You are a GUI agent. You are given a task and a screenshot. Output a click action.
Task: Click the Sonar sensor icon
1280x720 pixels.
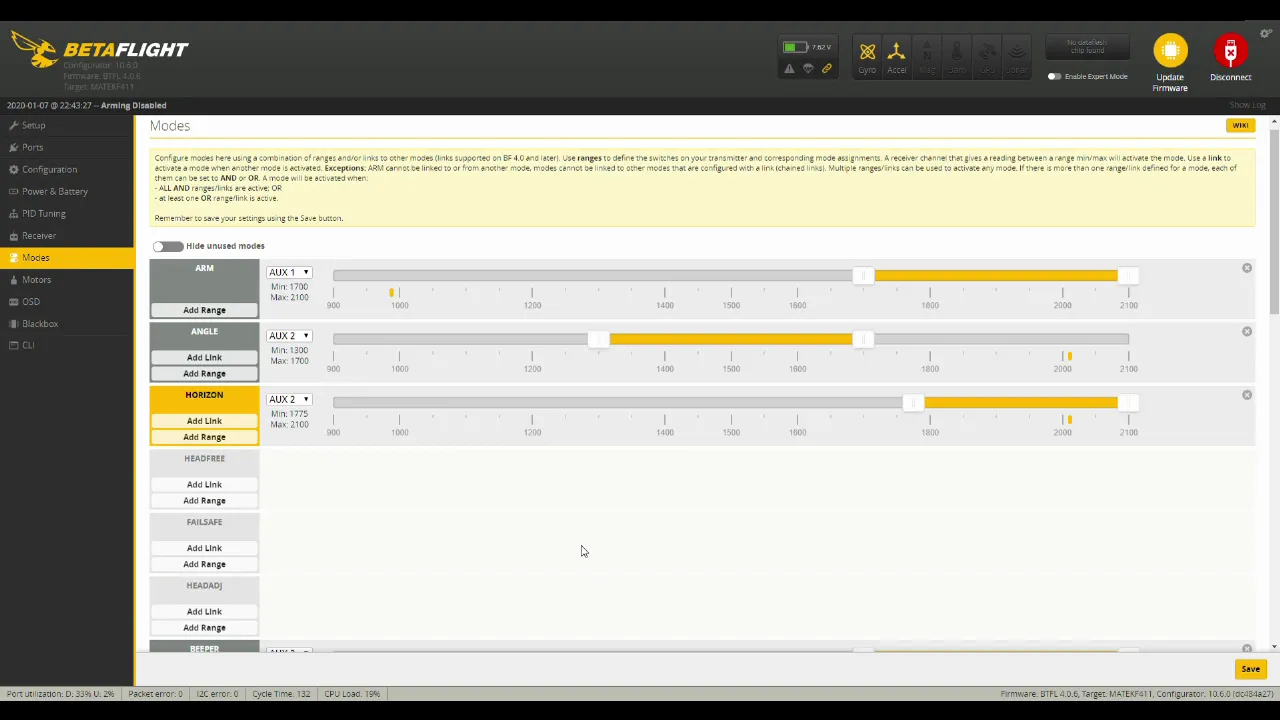[1017, 56]
